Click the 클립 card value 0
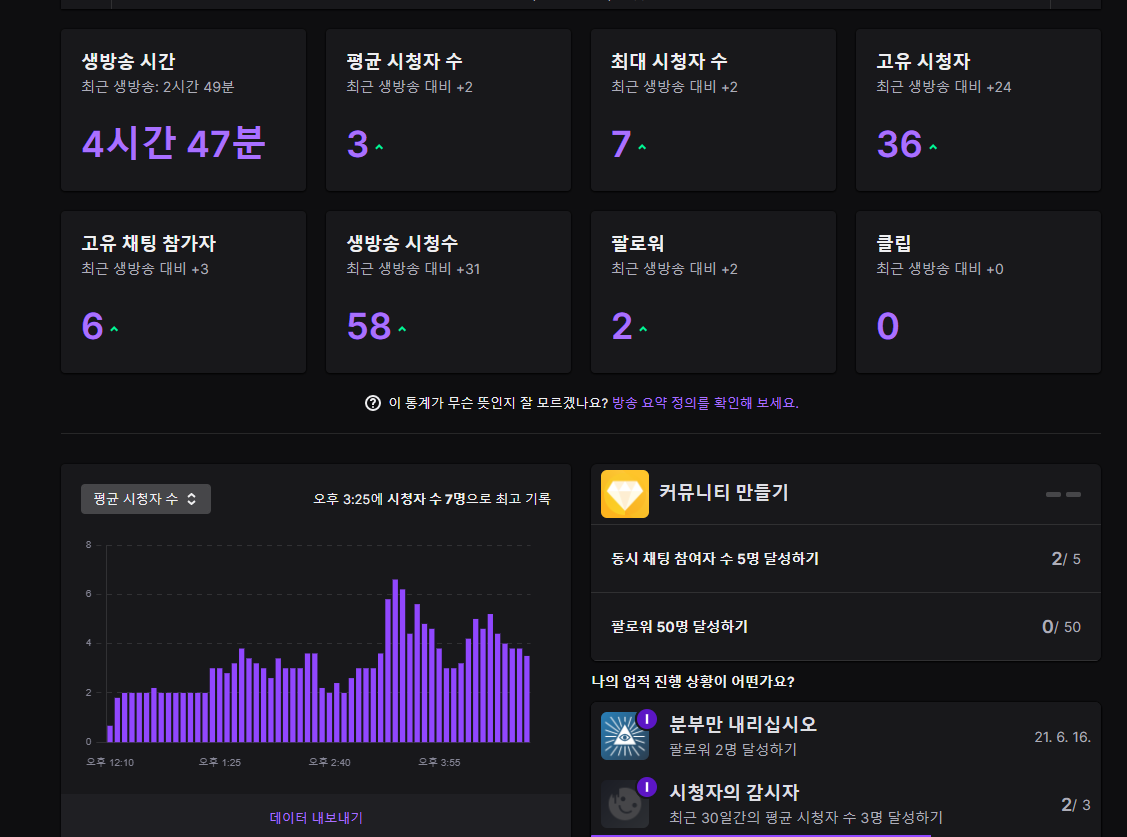The width and height of the screenshot is (1127, 837). [x=888, y=326]
